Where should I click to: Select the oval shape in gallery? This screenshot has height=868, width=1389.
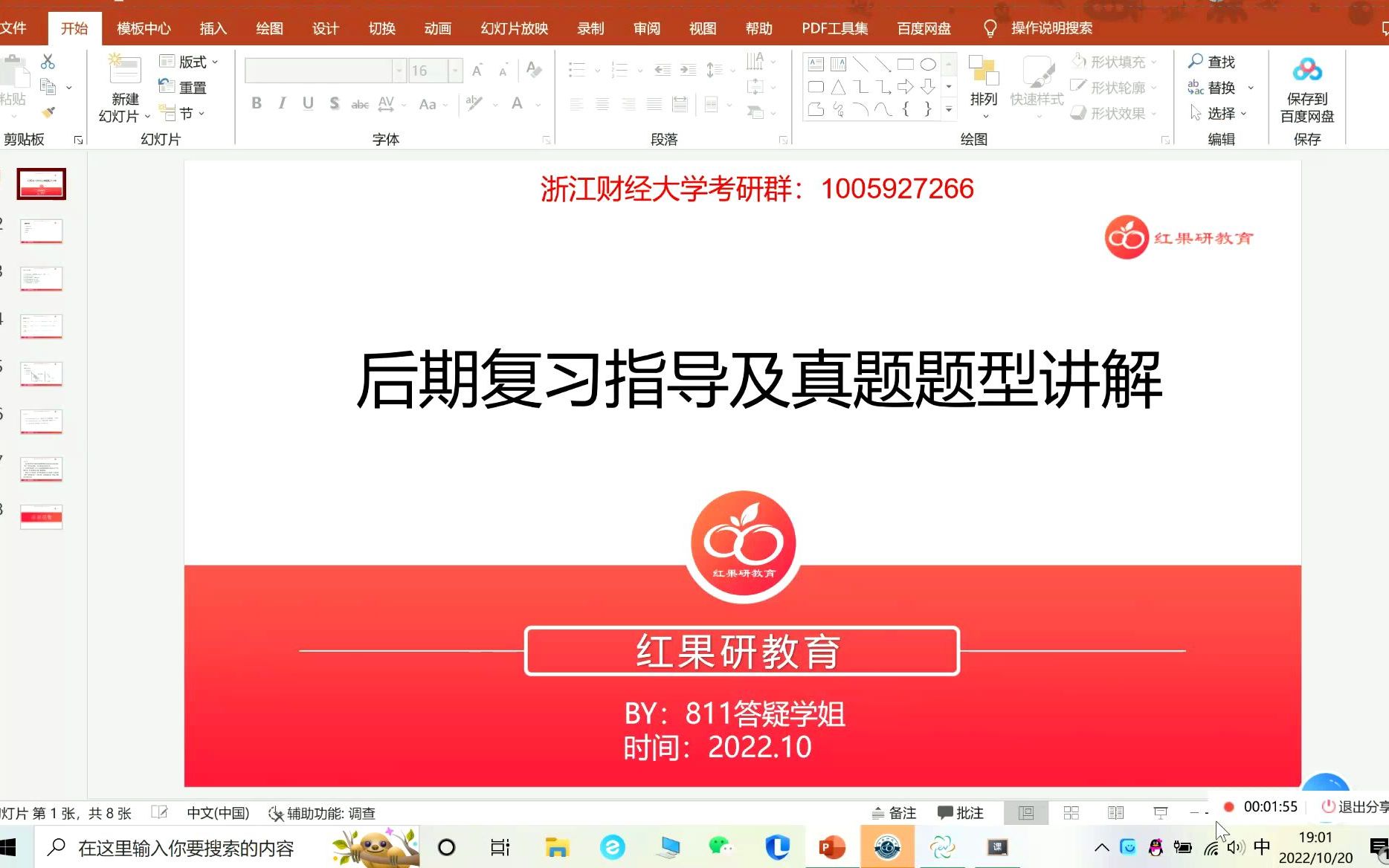tap(928, 64)
